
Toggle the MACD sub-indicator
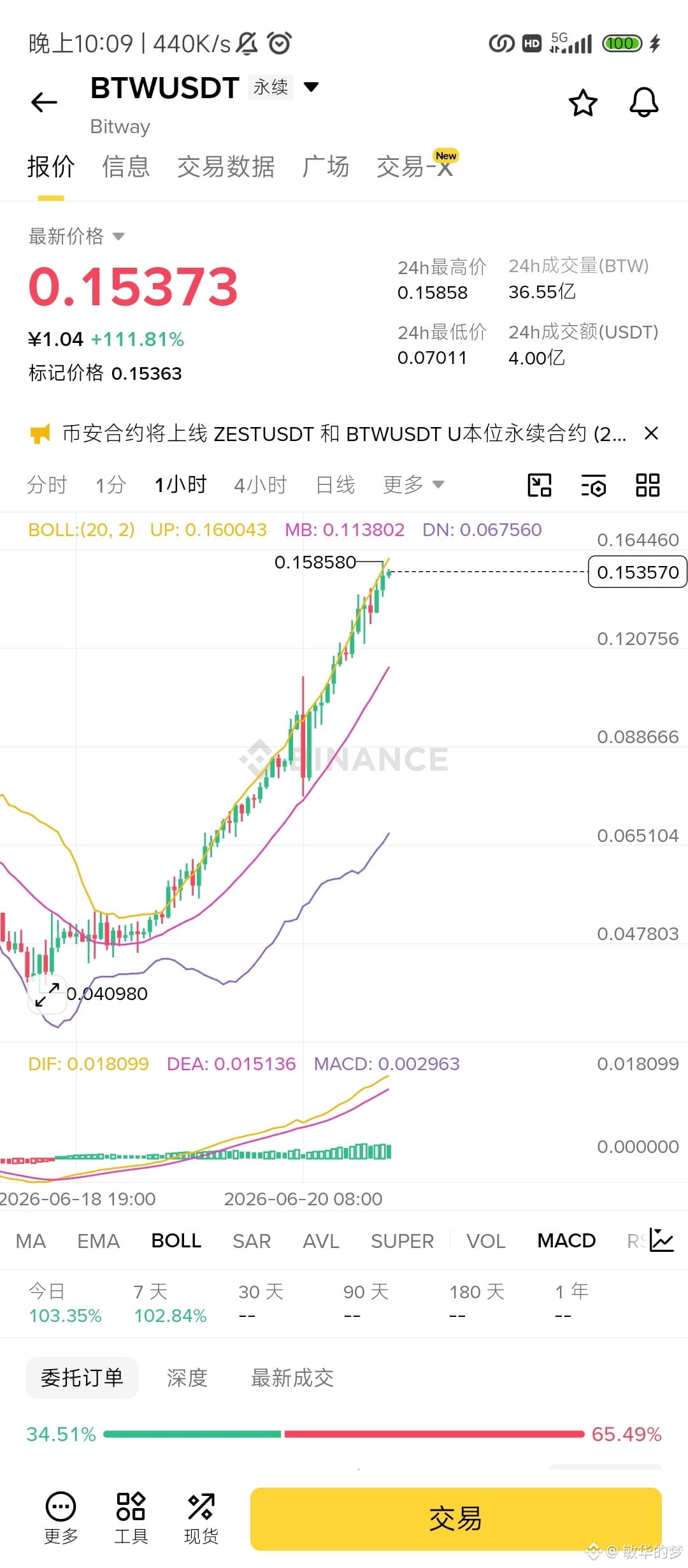point(566,1240)
